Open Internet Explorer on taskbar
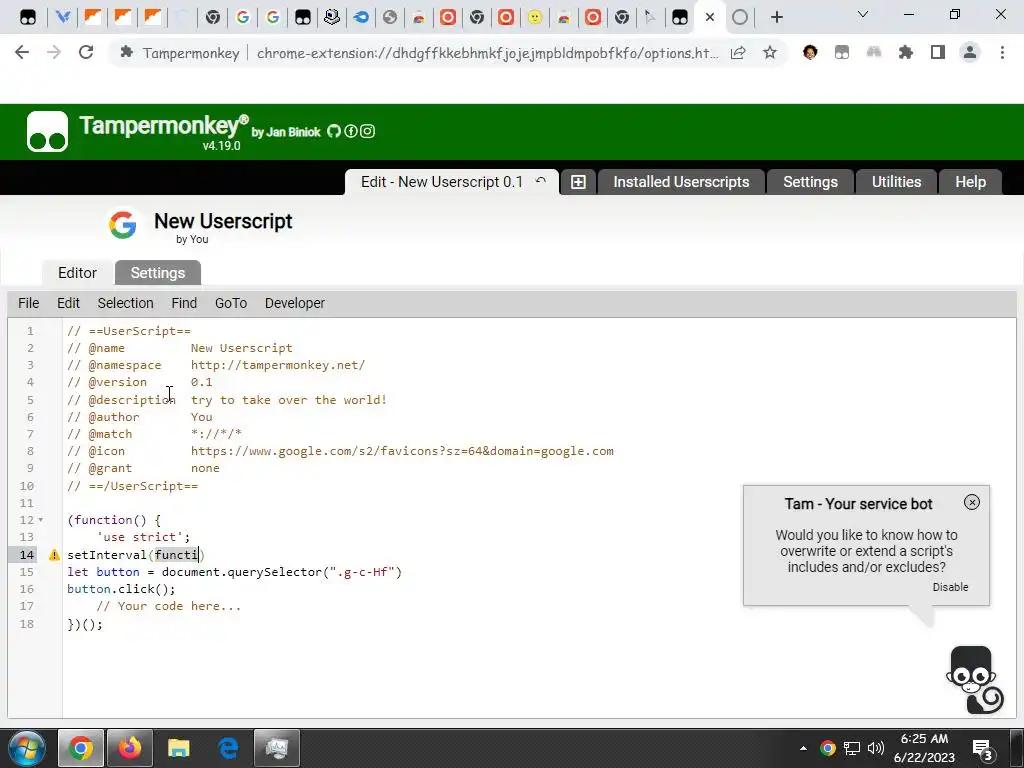The width and height of the screenshot is (1024, 768). 228,748
